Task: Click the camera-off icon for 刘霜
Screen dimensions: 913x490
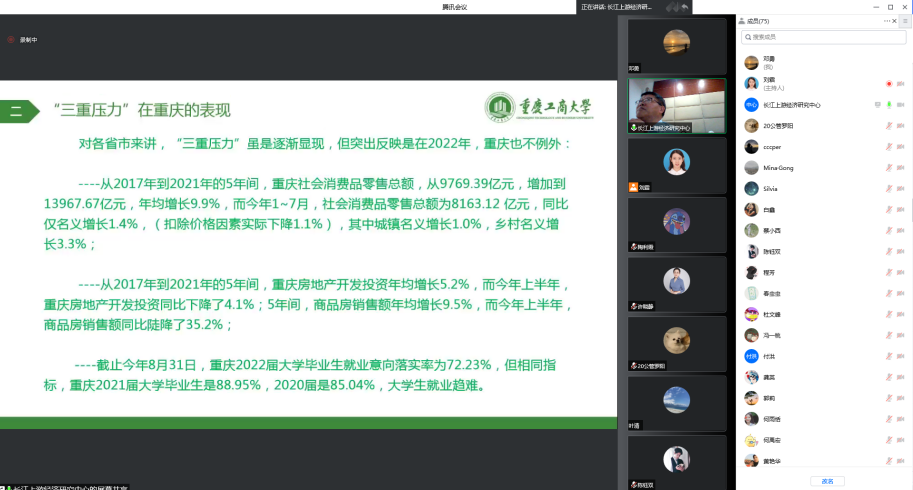Action: [x=901, y=83]
